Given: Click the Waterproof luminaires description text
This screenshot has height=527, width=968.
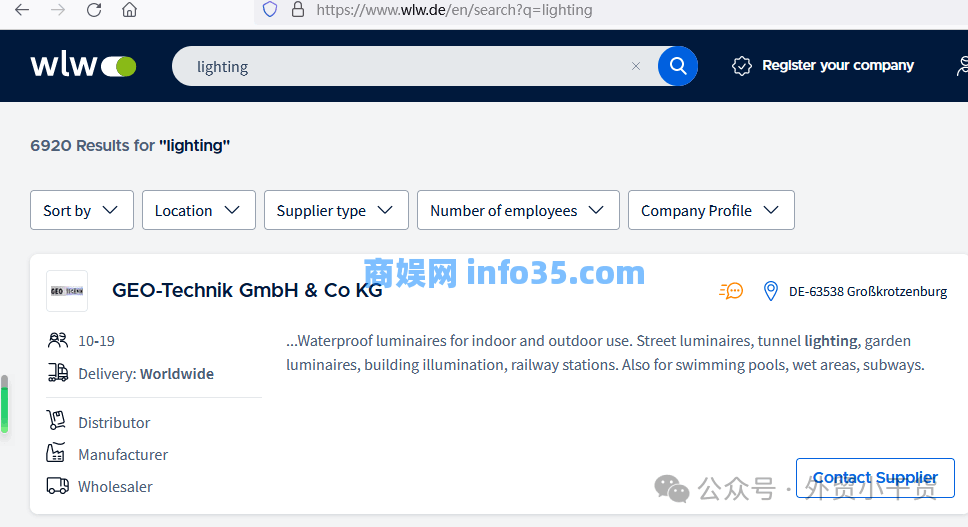Looking at the screenshot, I should (x=605, y=353).
